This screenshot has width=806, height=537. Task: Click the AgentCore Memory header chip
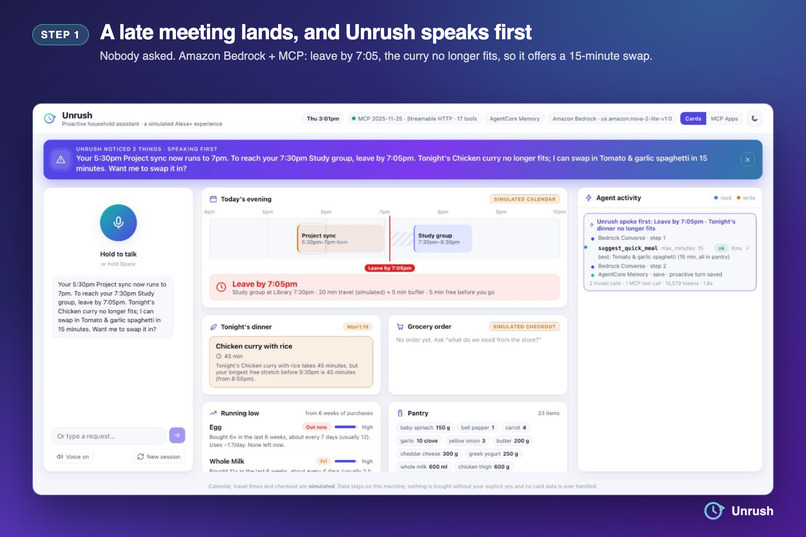(515, 119)
